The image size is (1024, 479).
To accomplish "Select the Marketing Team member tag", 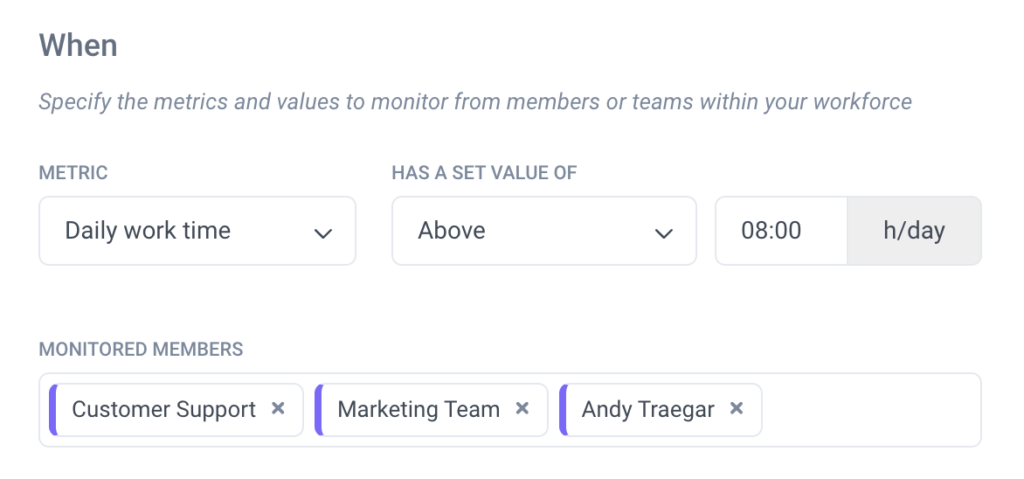I will pos(431,410).
